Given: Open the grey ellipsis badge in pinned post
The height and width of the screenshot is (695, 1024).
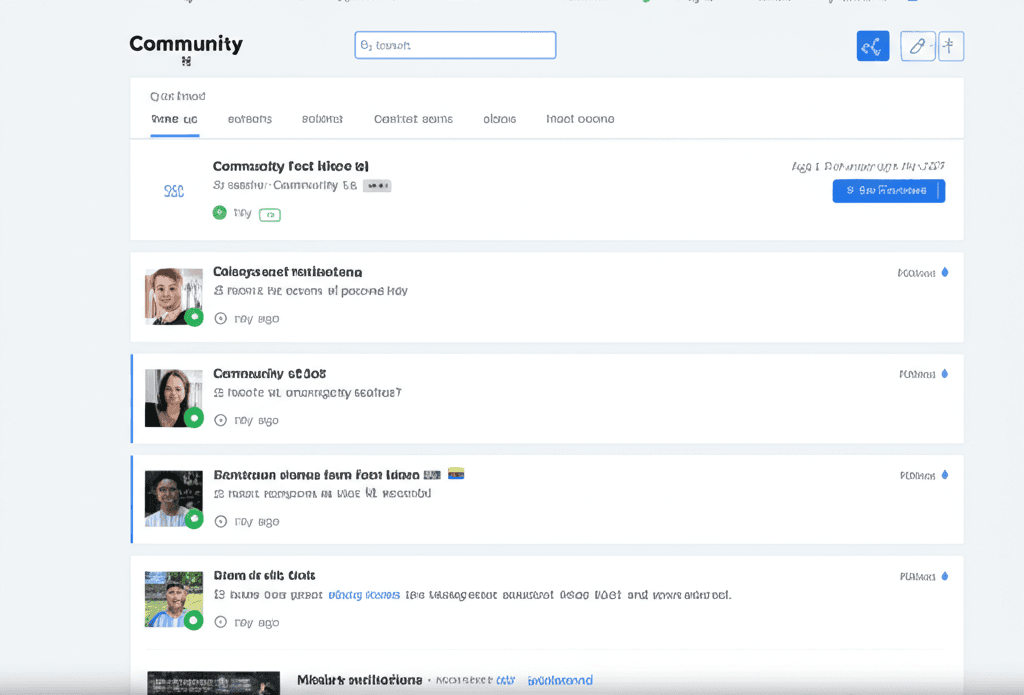Looking at the screenshot, I should click(377, 186).
